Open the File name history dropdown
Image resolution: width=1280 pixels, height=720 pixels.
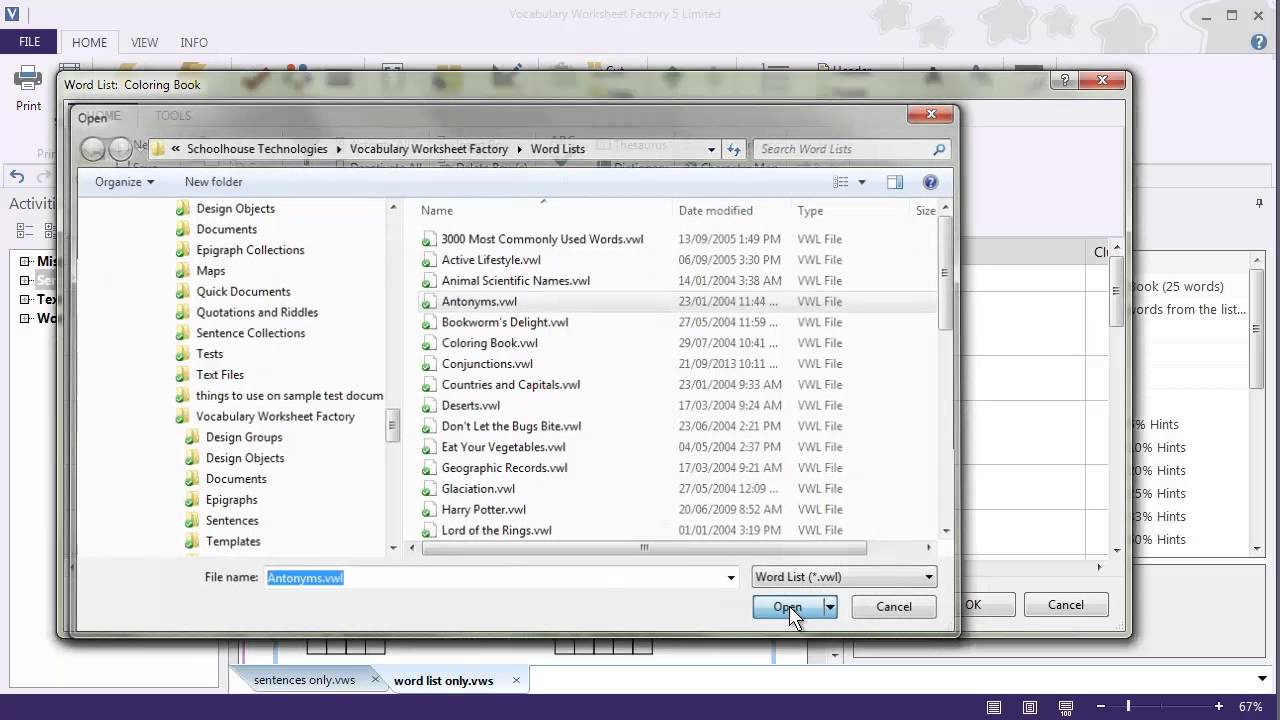pyautogui.click(x=731, y=577)
